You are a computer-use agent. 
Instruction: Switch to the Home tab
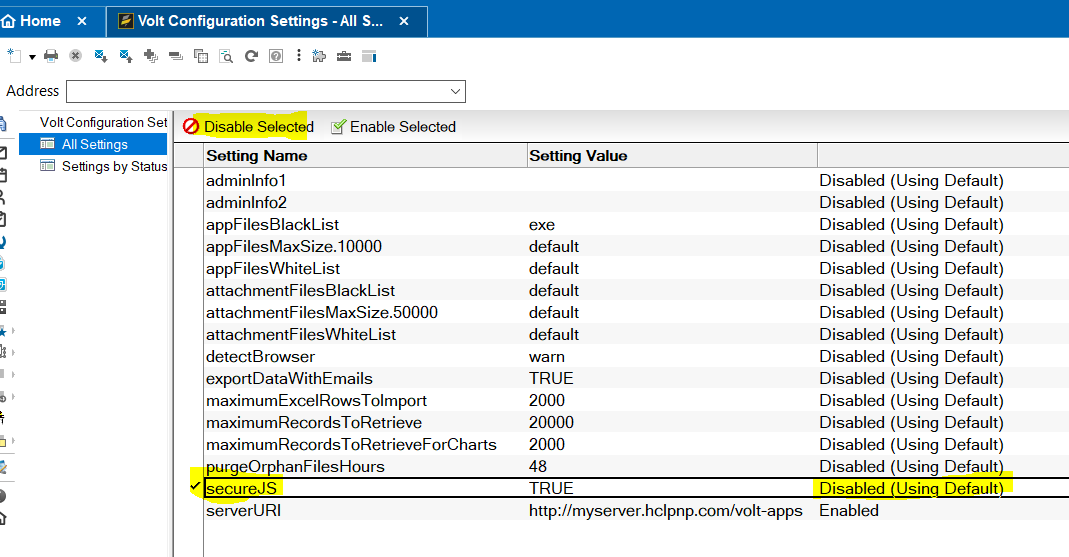[x=40, y=21]
